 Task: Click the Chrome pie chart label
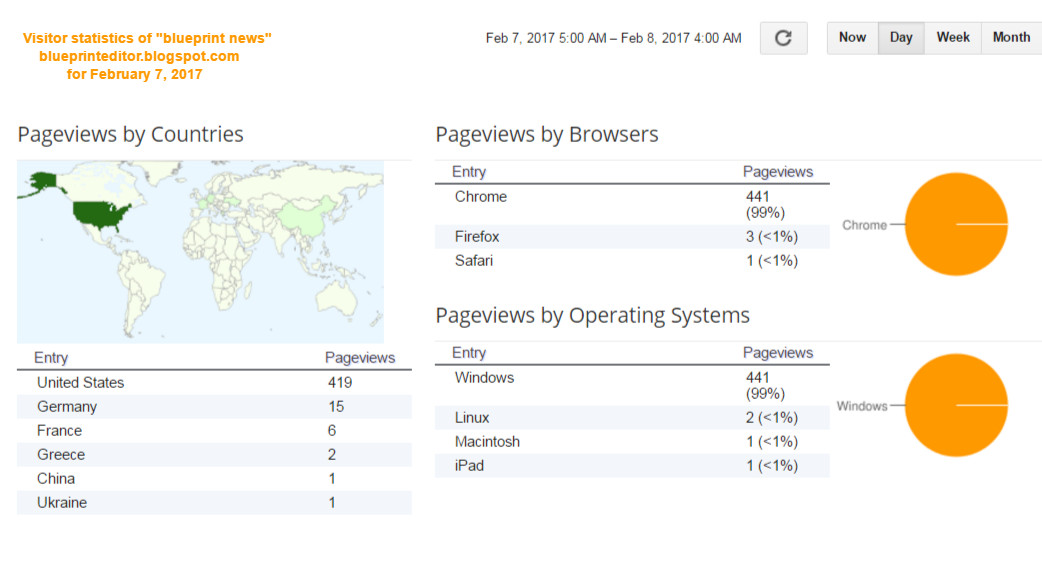[864, 225]
